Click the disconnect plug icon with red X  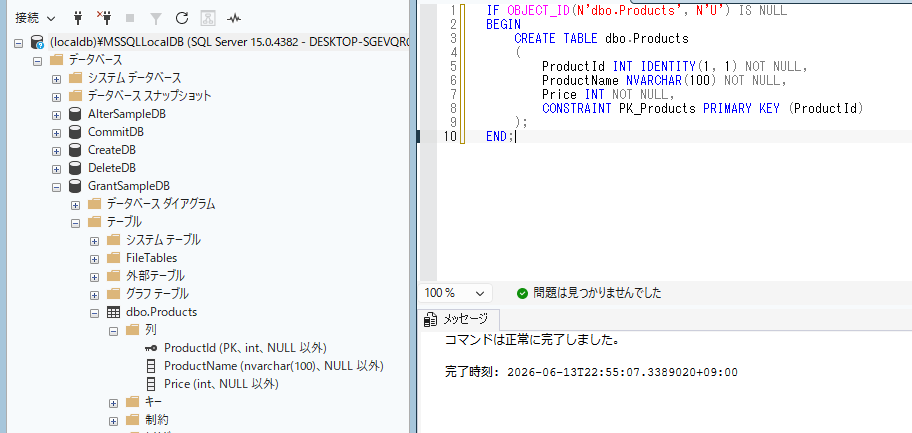(104, 18)
